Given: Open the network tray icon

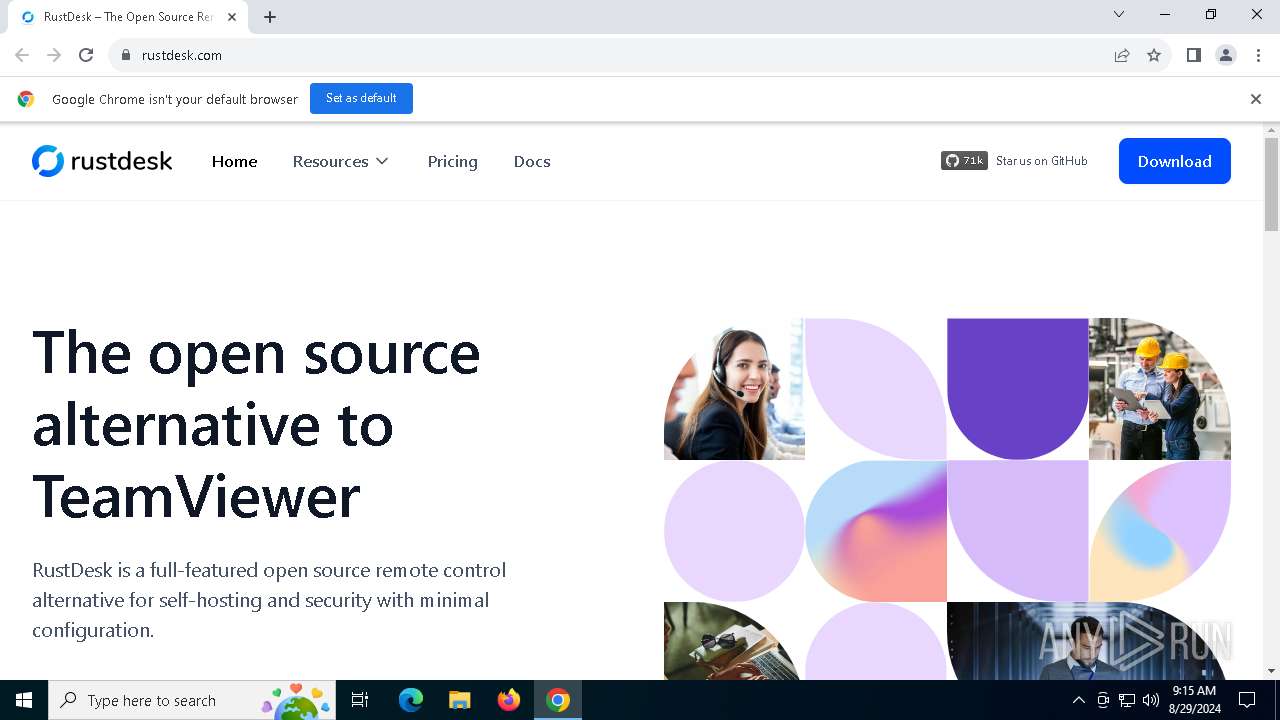Looking at the screenshot, I should point(1127,700).
